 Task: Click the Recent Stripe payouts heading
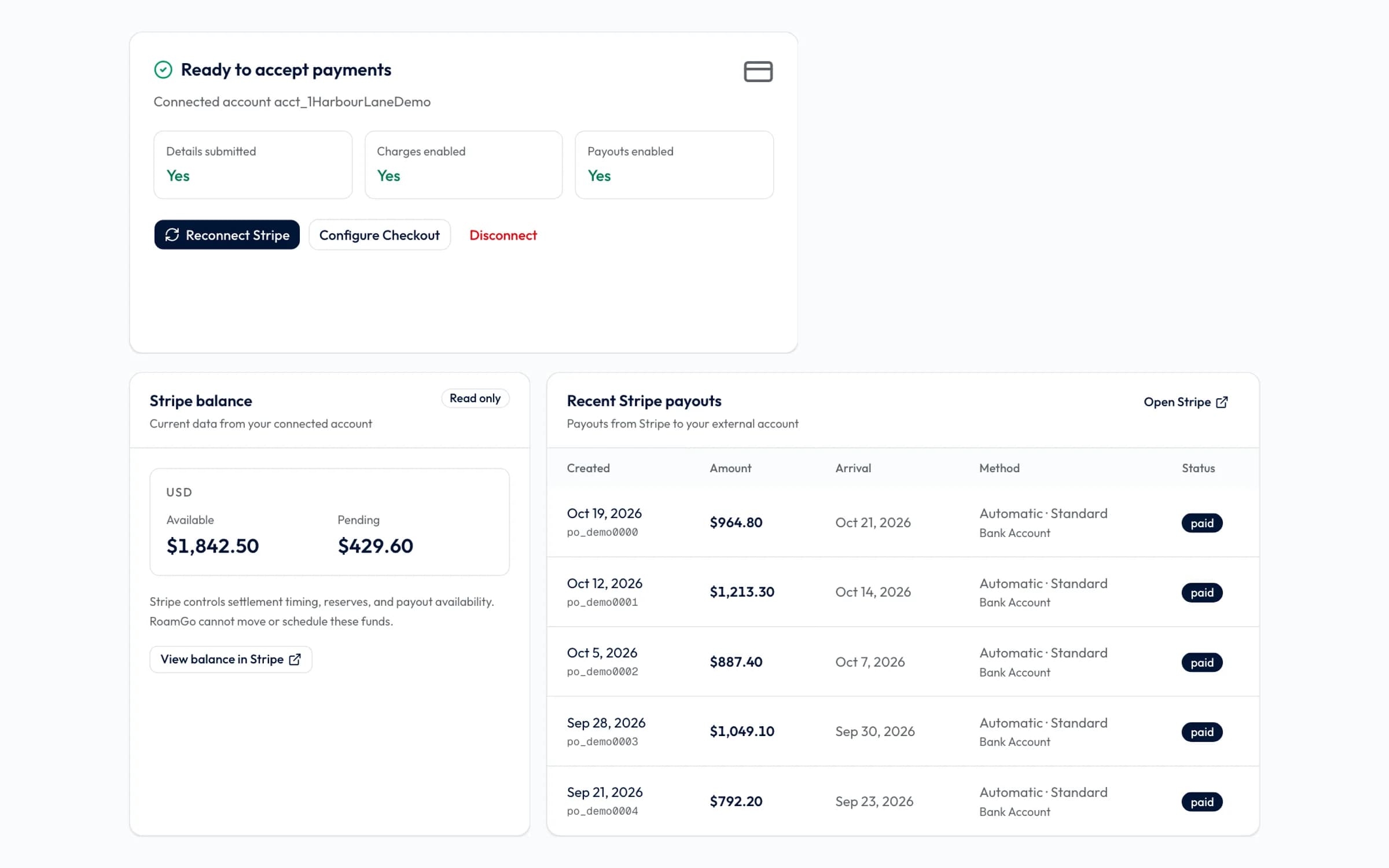pos(644,401)
